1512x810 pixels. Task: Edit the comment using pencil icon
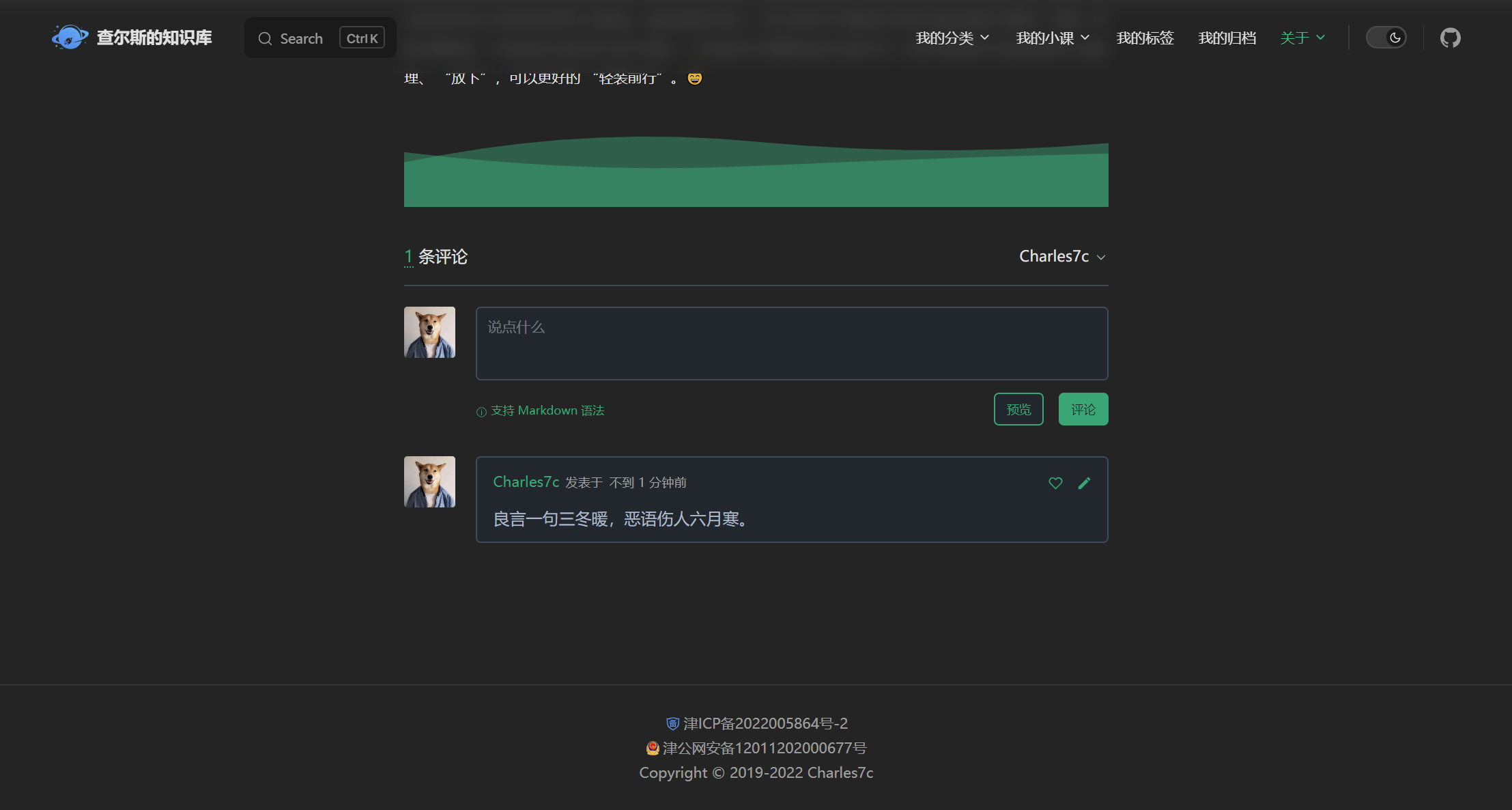(1084, 483)
